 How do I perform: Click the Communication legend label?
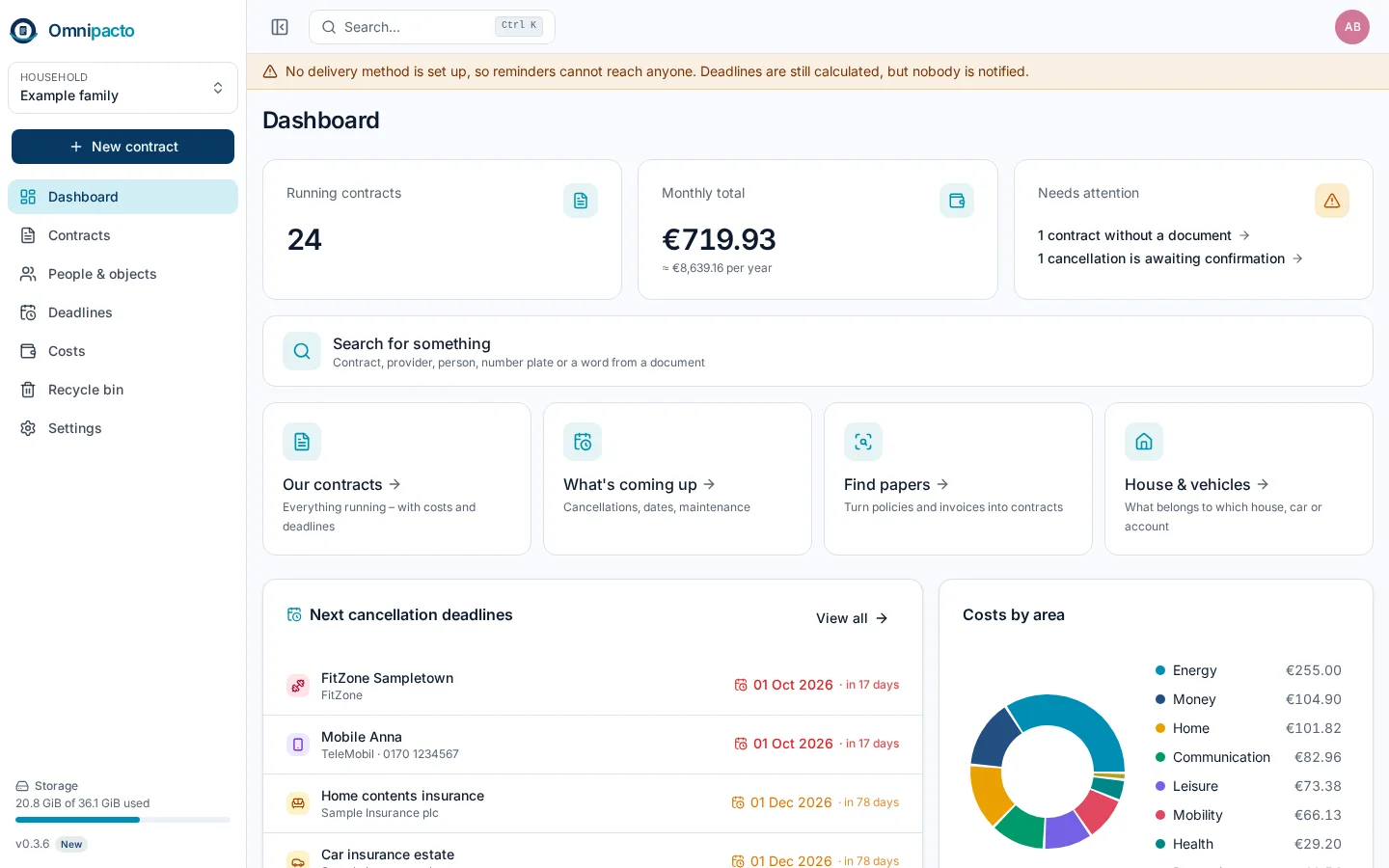1221,757
